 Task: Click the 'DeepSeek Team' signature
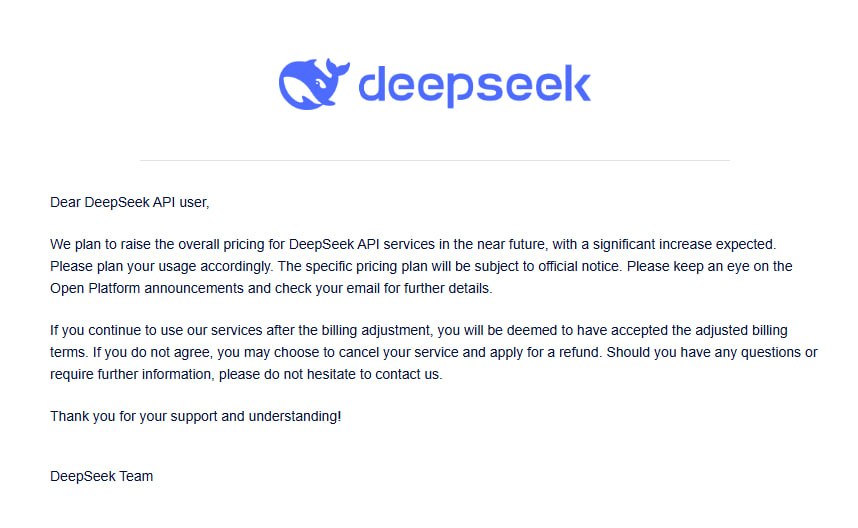coord(102,477)
